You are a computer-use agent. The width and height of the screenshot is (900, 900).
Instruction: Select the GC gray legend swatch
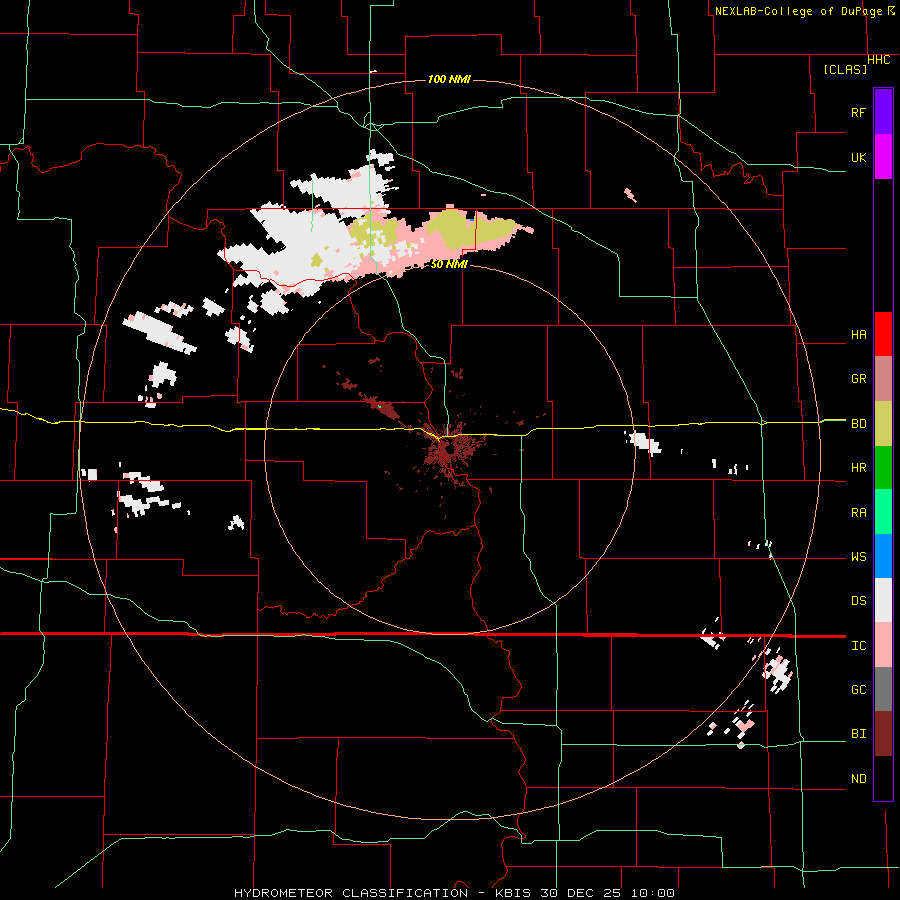(883, 689)
